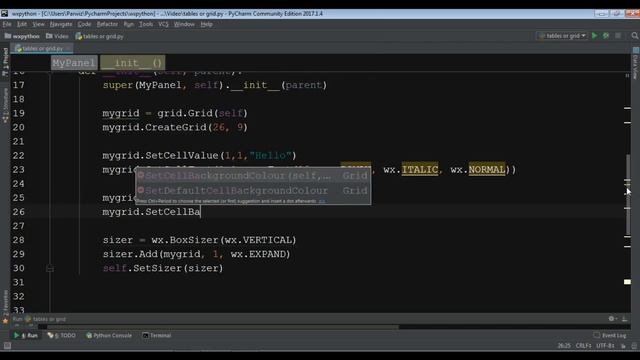Run the tables or grid configuration
Viewport: 640px width, 360px height.
594,36
